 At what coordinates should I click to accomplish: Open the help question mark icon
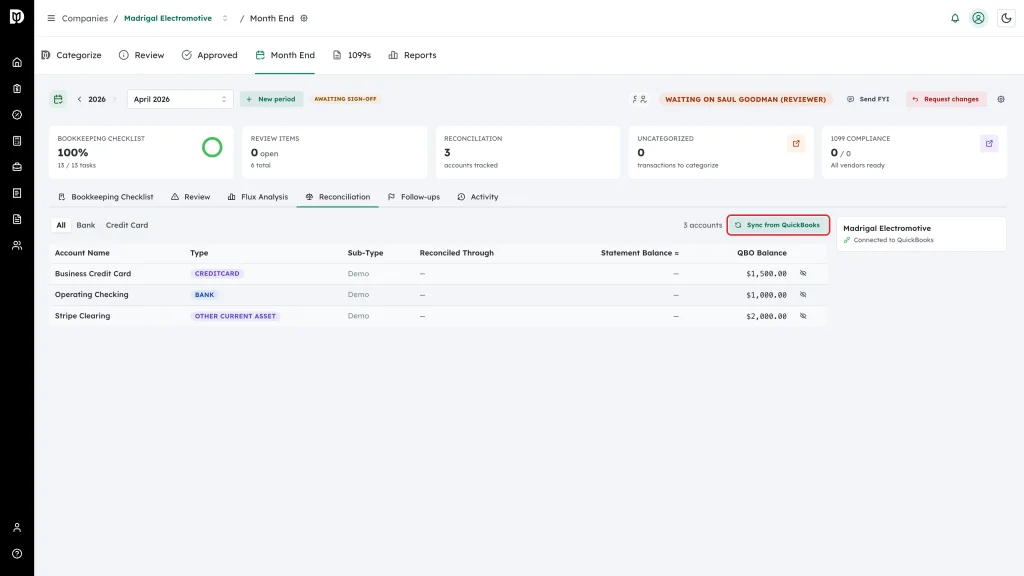point(17,554)
